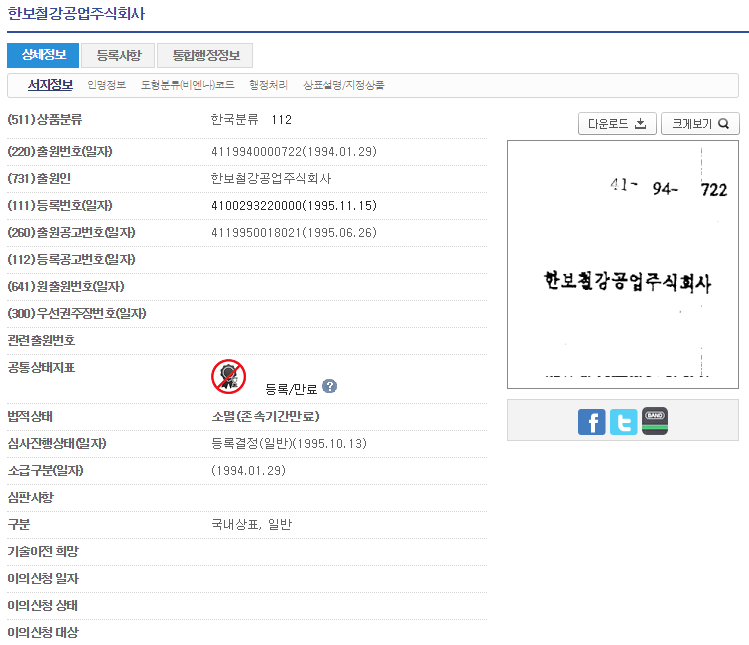Open the 행정처리 sub-tab
The width and height of the screenshot is (749, 645).
pos(268,85)
